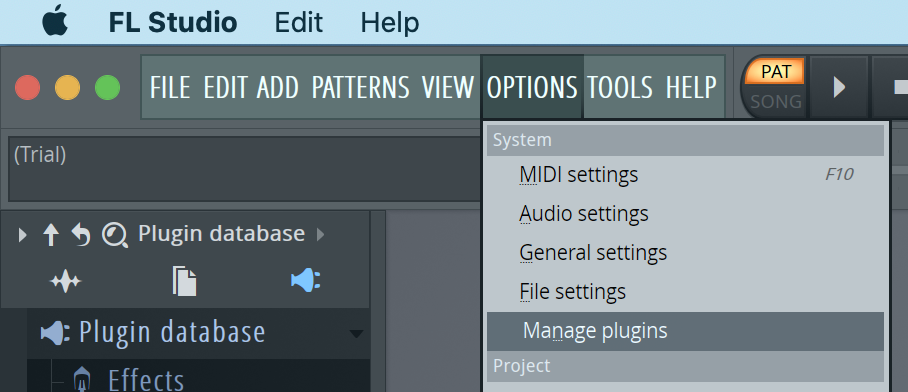
Task: Expand the arrow after Plugin database breadcrumb
Action: pos(320,235)
